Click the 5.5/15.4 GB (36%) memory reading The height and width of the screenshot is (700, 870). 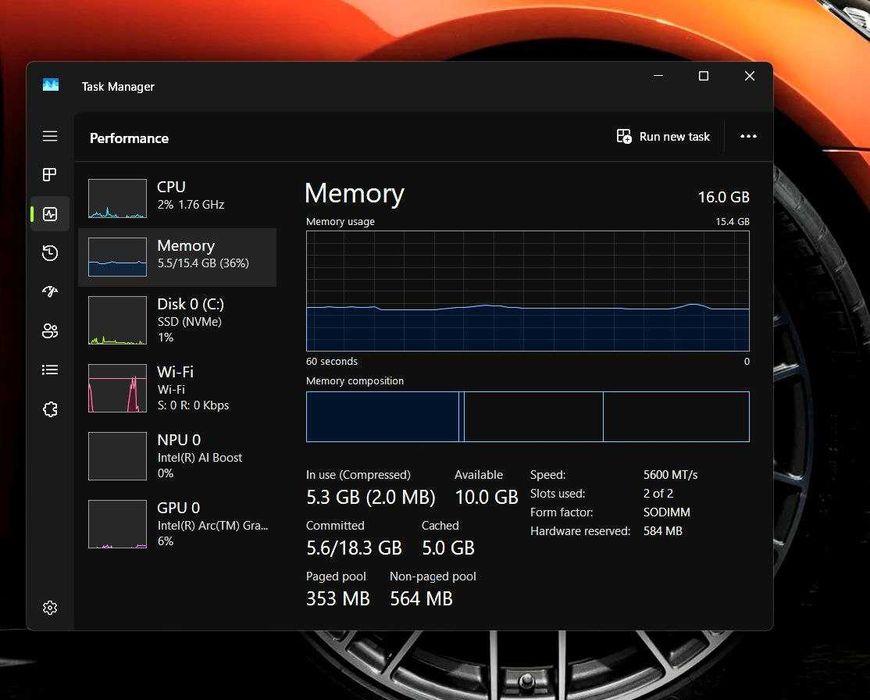(x=203, y=263)
